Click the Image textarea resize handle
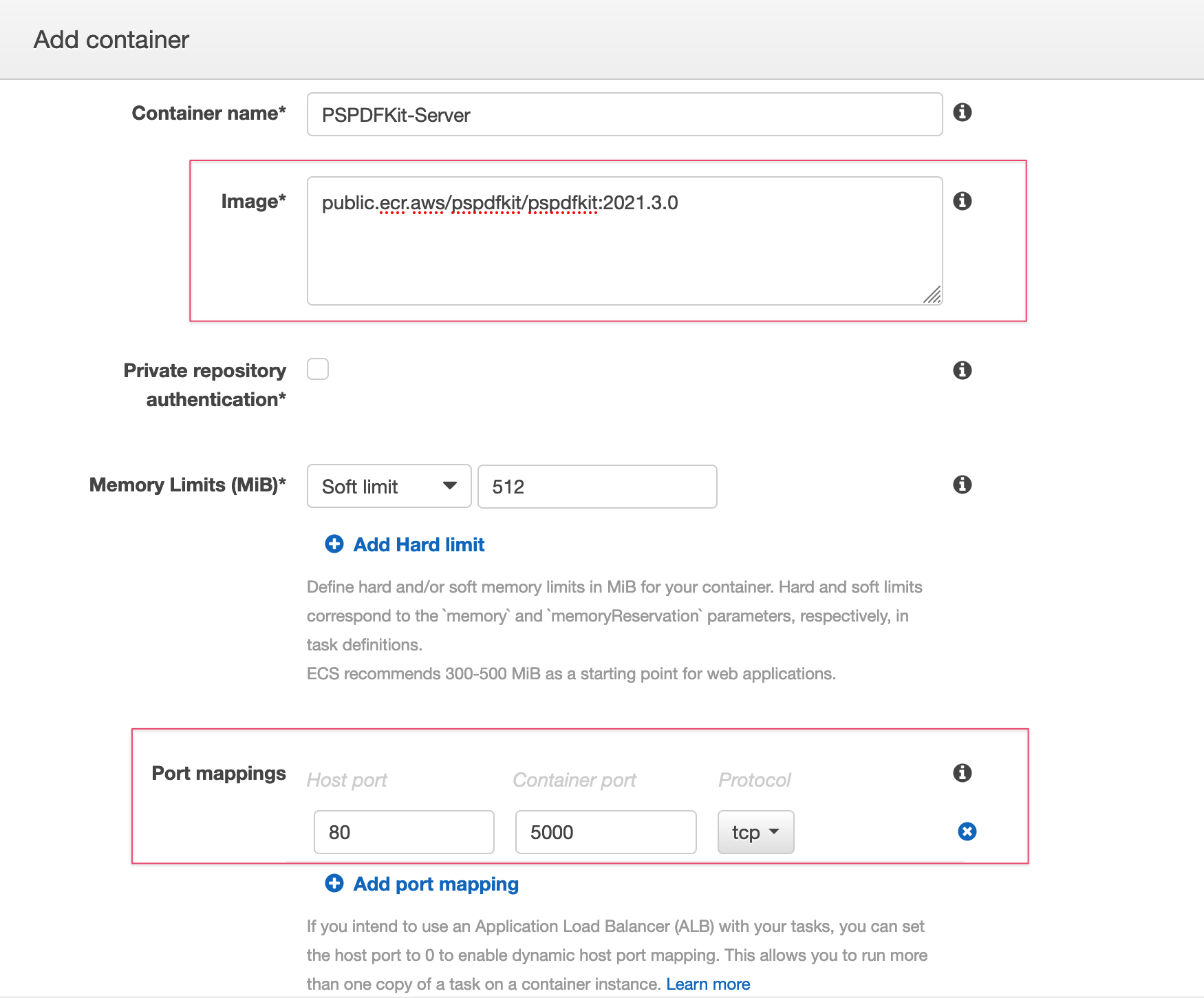The image size is (1204, 998). 932,295
